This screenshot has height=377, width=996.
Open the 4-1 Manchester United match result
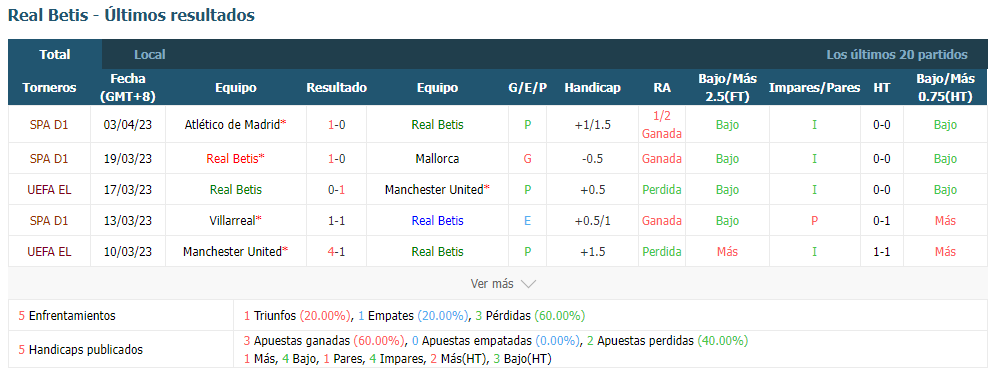click(337, 251)
